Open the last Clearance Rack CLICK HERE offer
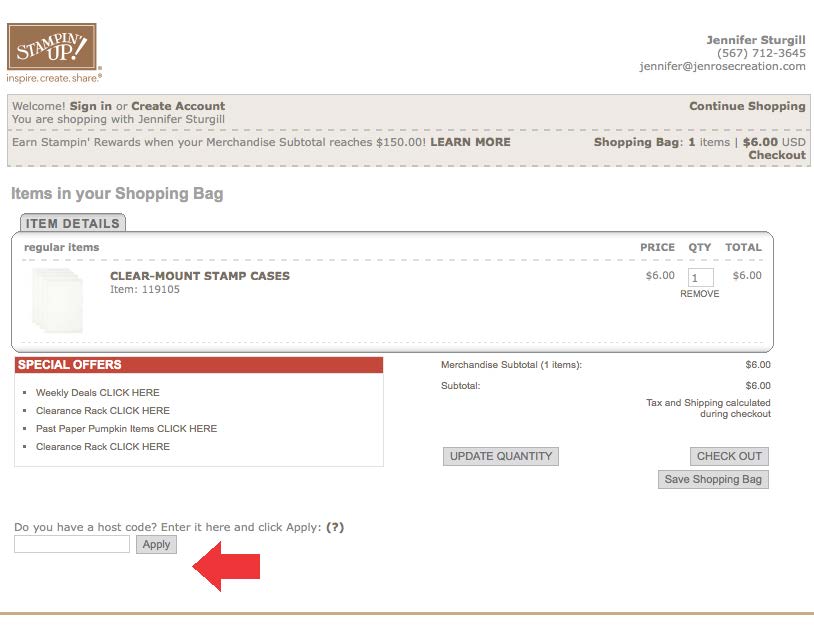This screenshot has height=629, width=814. [103, 446]
